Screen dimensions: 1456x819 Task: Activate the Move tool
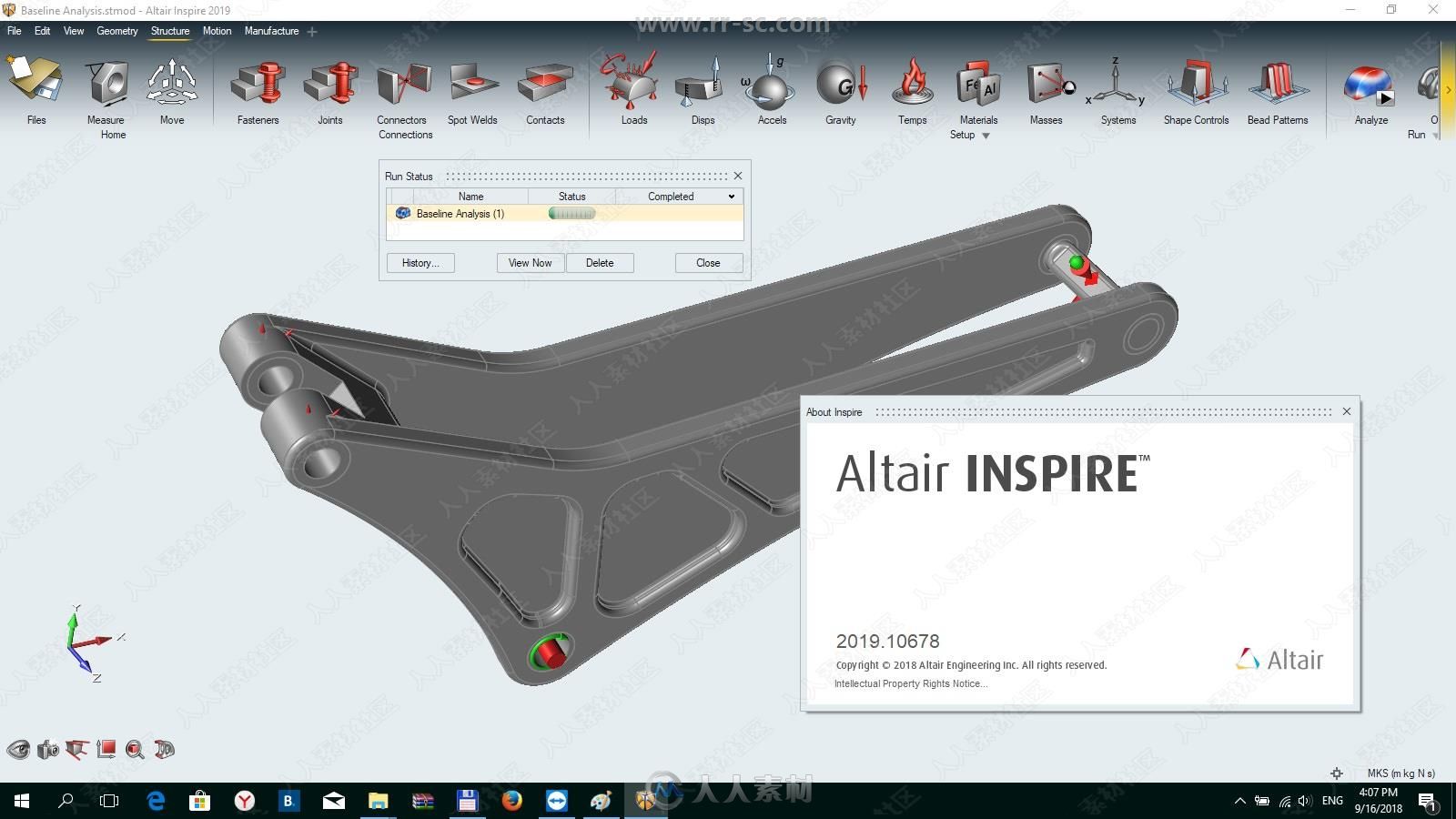click(x=172, y=82)
